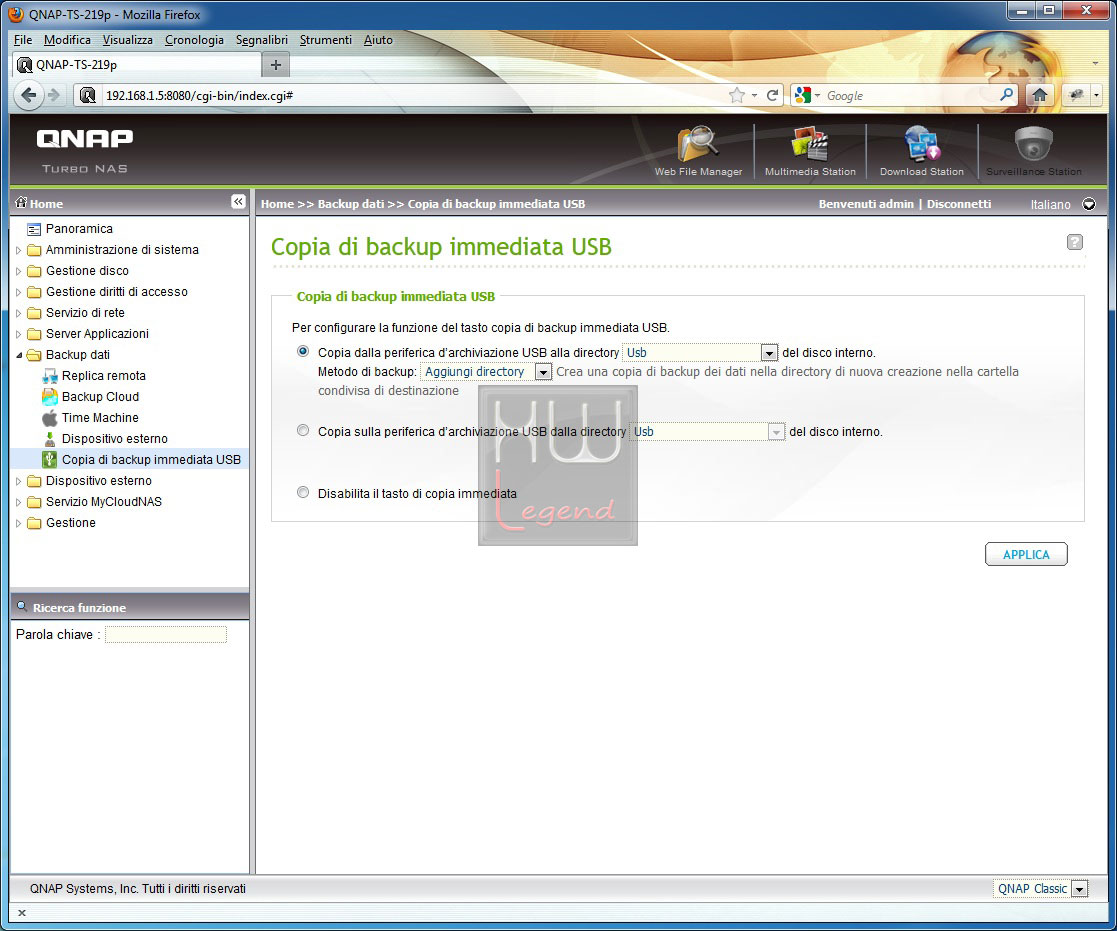Click the Google search magnifier icon
The image size is (1117, 931).
(x=1007, y=95)
